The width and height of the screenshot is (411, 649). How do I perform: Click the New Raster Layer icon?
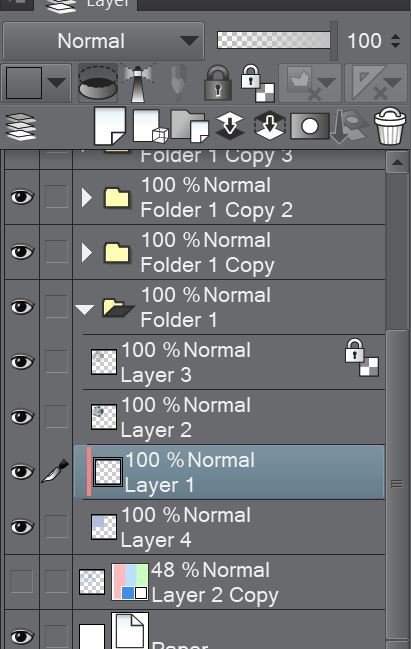pos(110,126)
